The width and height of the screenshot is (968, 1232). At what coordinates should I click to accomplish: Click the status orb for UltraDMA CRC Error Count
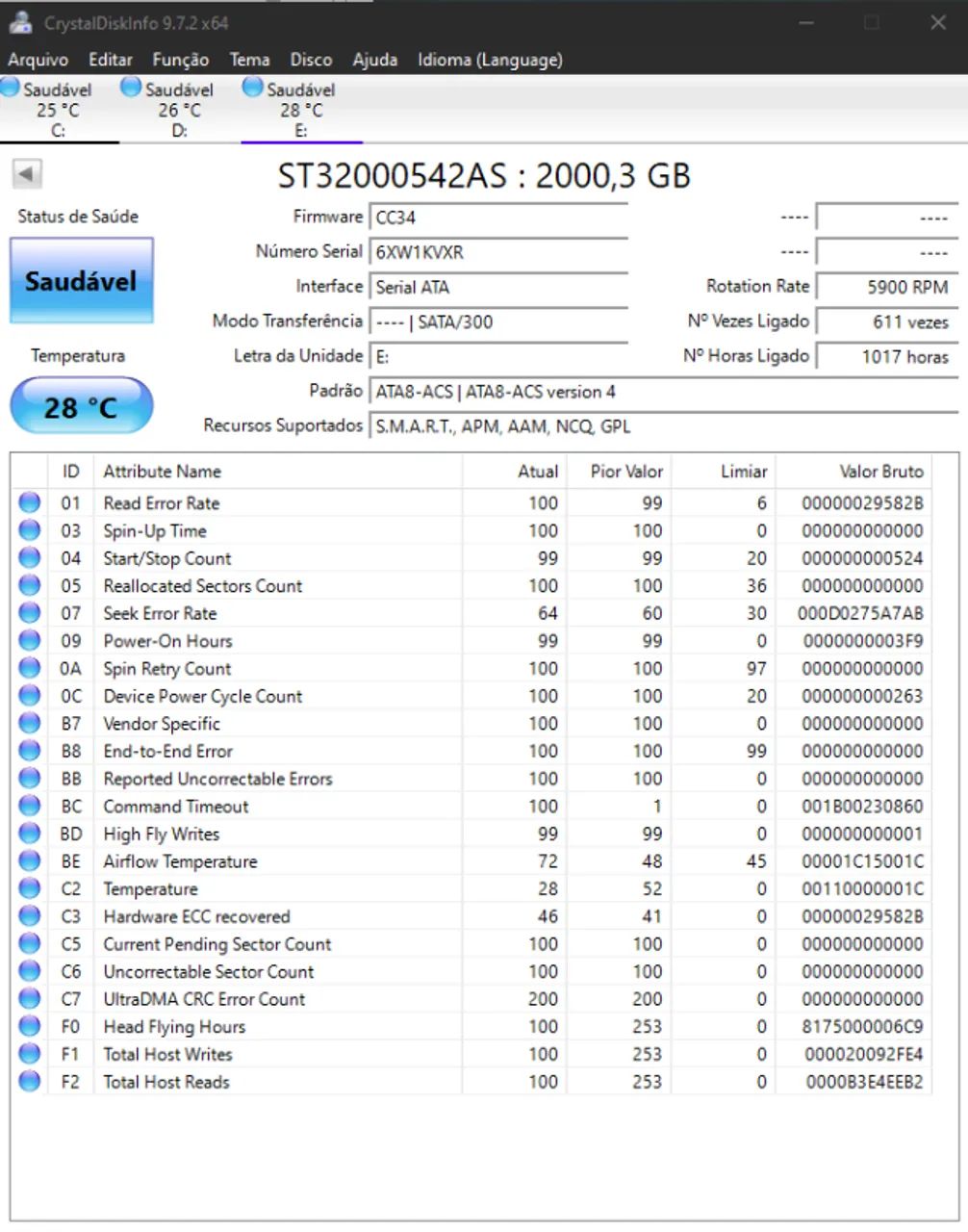tap(30, 999)
